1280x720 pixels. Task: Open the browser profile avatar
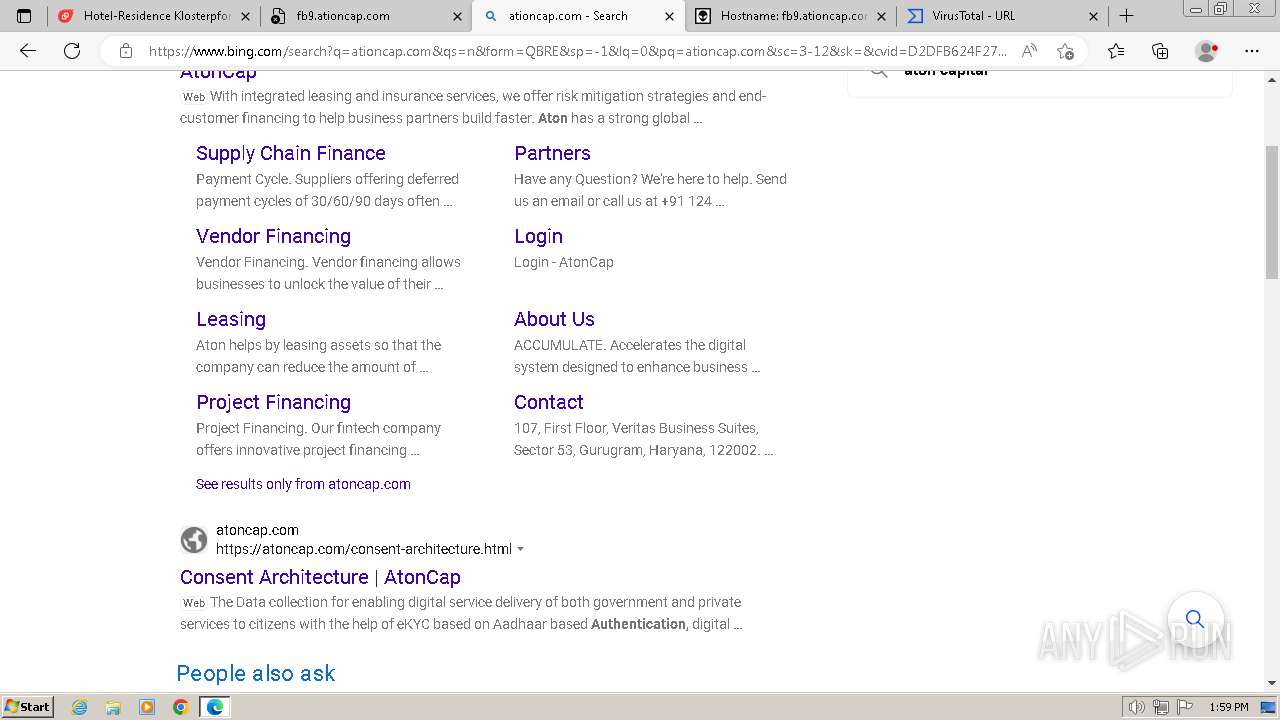coord(1207,51)
